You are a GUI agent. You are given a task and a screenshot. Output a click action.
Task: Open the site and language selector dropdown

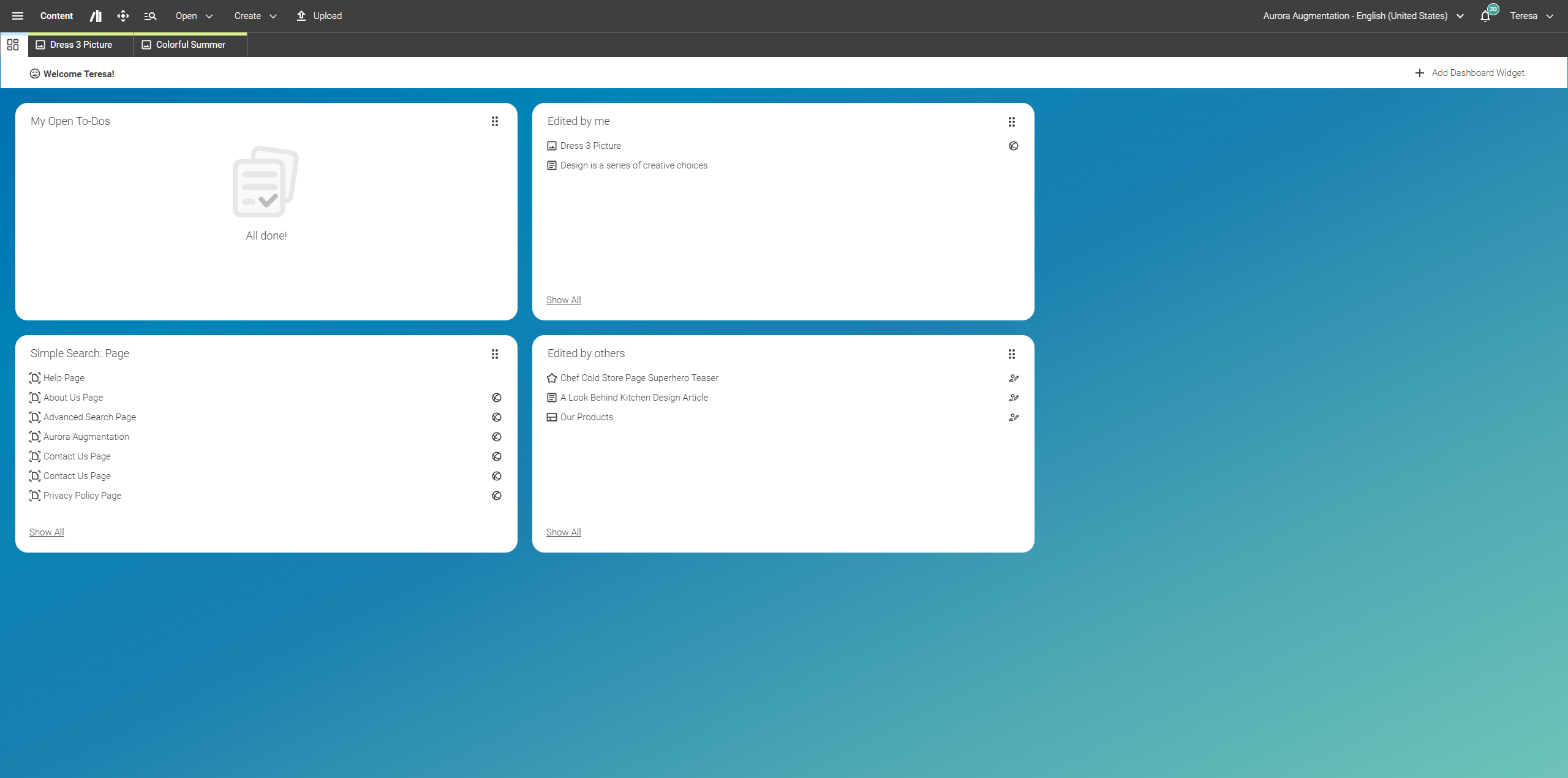[1363, 16]
